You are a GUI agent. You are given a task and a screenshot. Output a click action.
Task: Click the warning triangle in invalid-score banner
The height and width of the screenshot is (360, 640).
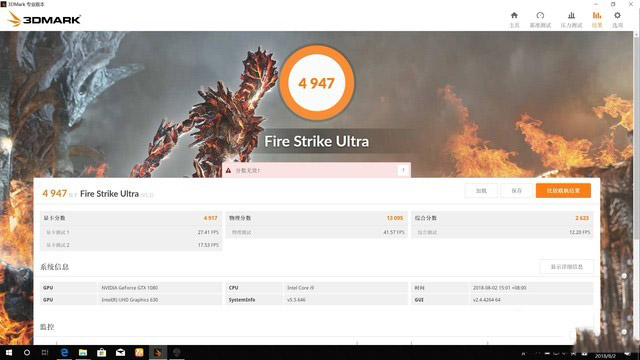pos(228,170)
